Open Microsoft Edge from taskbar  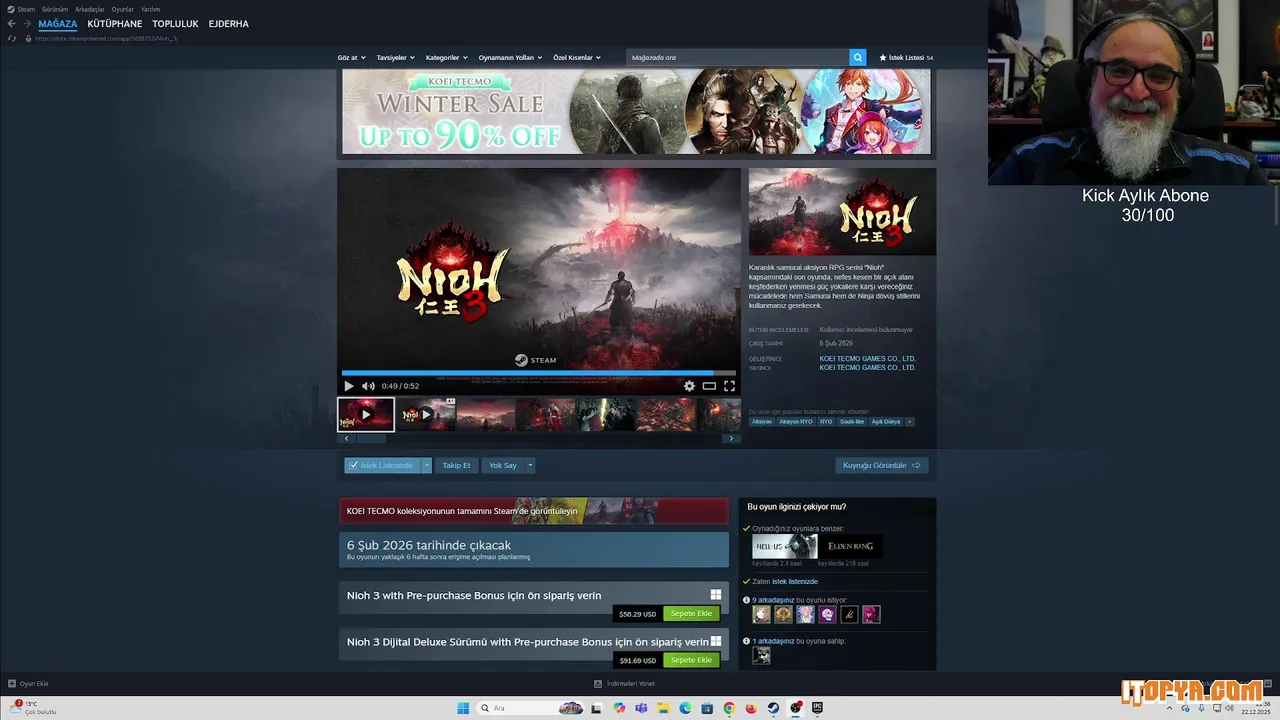point(685,708)
